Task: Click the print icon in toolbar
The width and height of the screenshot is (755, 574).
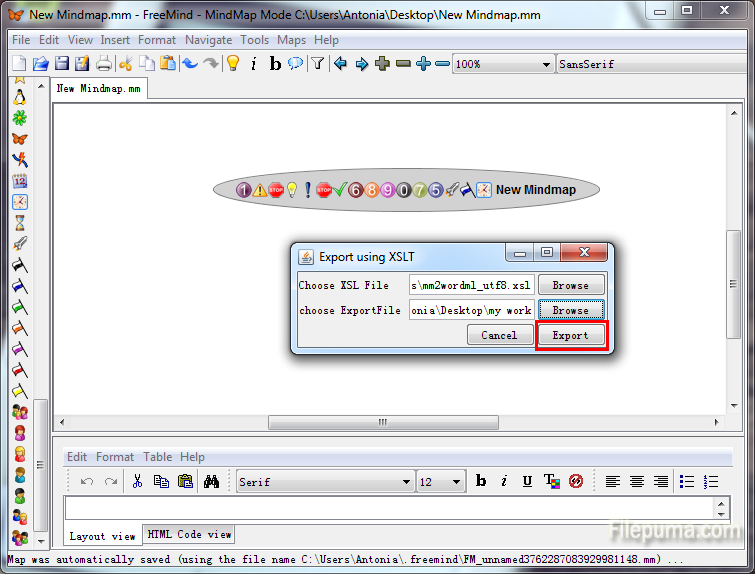Action: 103,64
